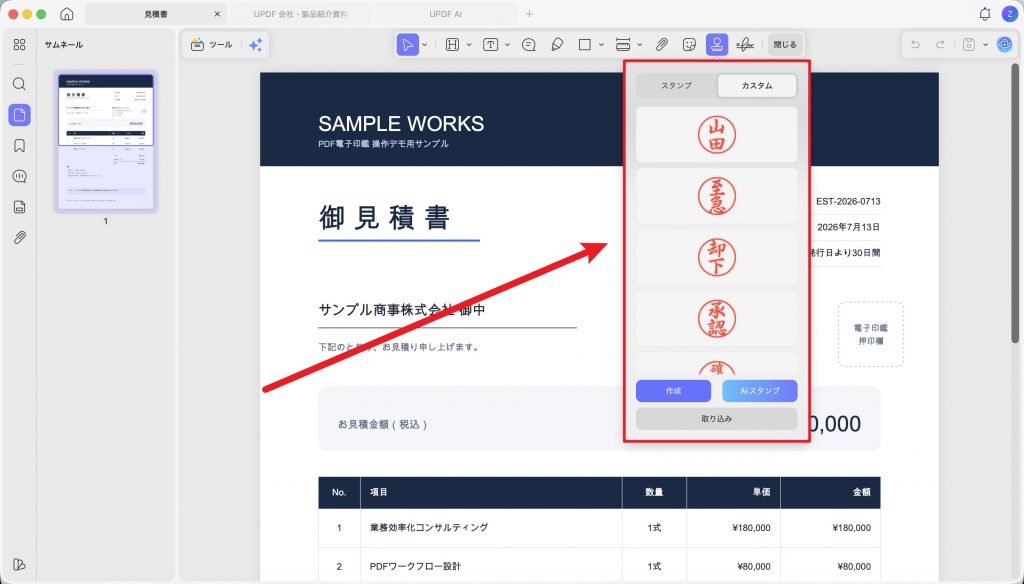
Task: Expand the cursor tool dropdown arrow
Action: (x=424, y=44)
